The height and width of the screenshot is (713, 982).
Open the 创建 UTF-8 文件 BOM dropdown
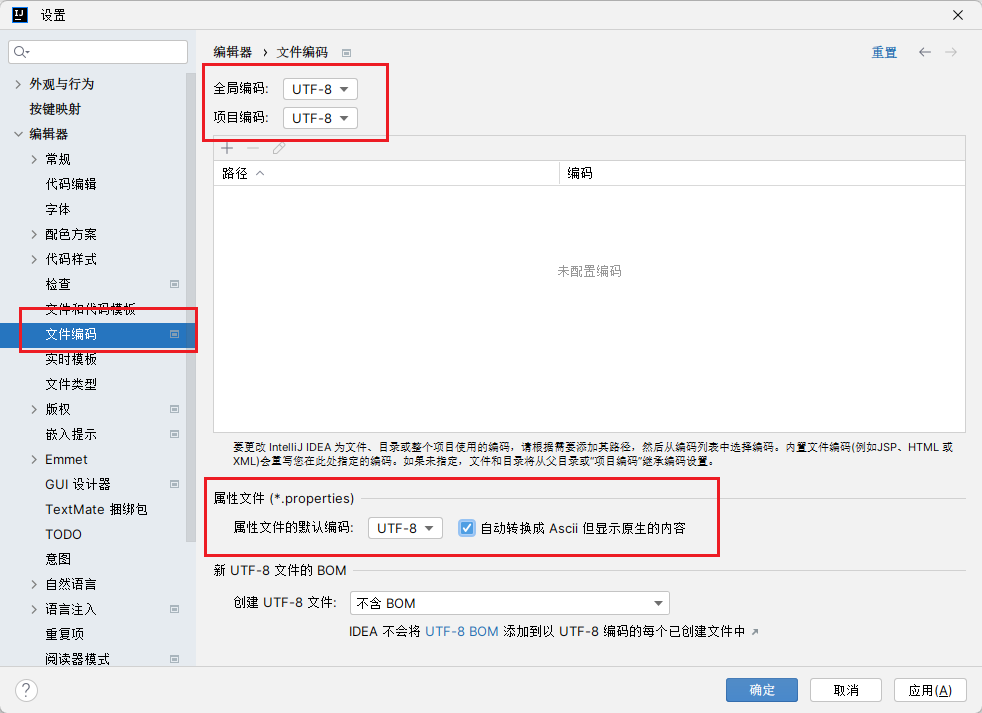coord(509,603)
